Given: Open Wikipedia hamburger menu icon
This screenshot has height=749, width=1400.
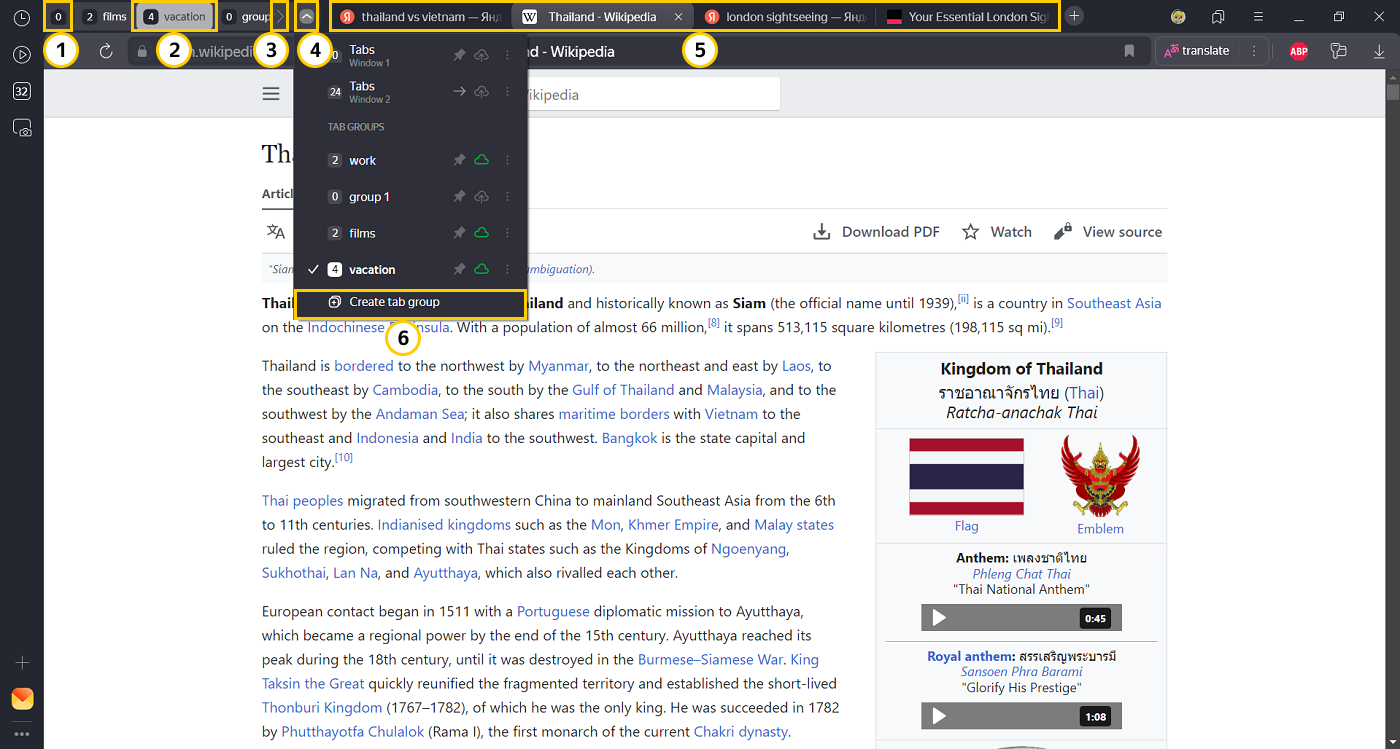Looking at the screenshot, I should (271, 94).
